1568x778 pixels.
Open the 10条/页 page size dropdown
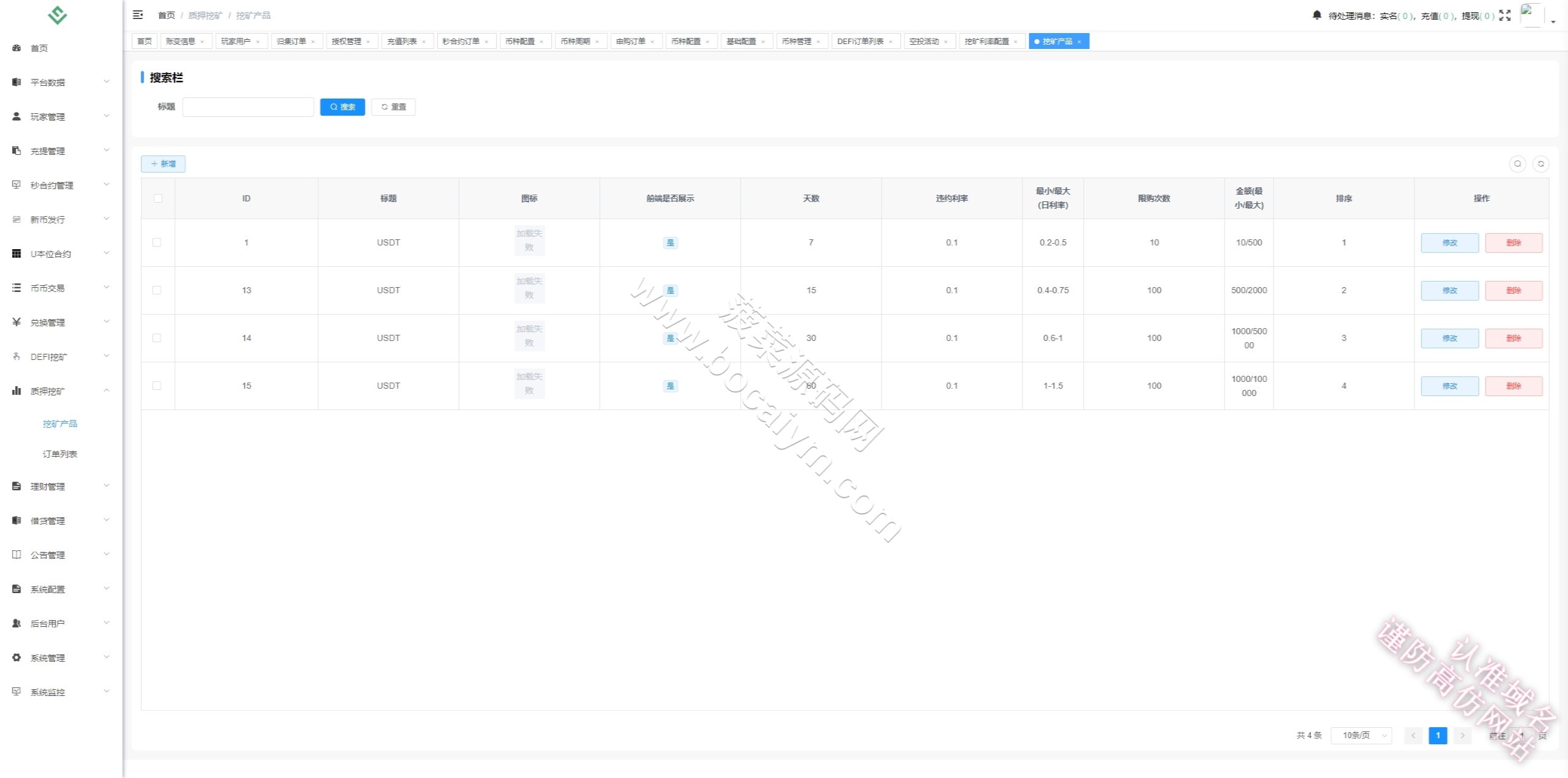1362,735
